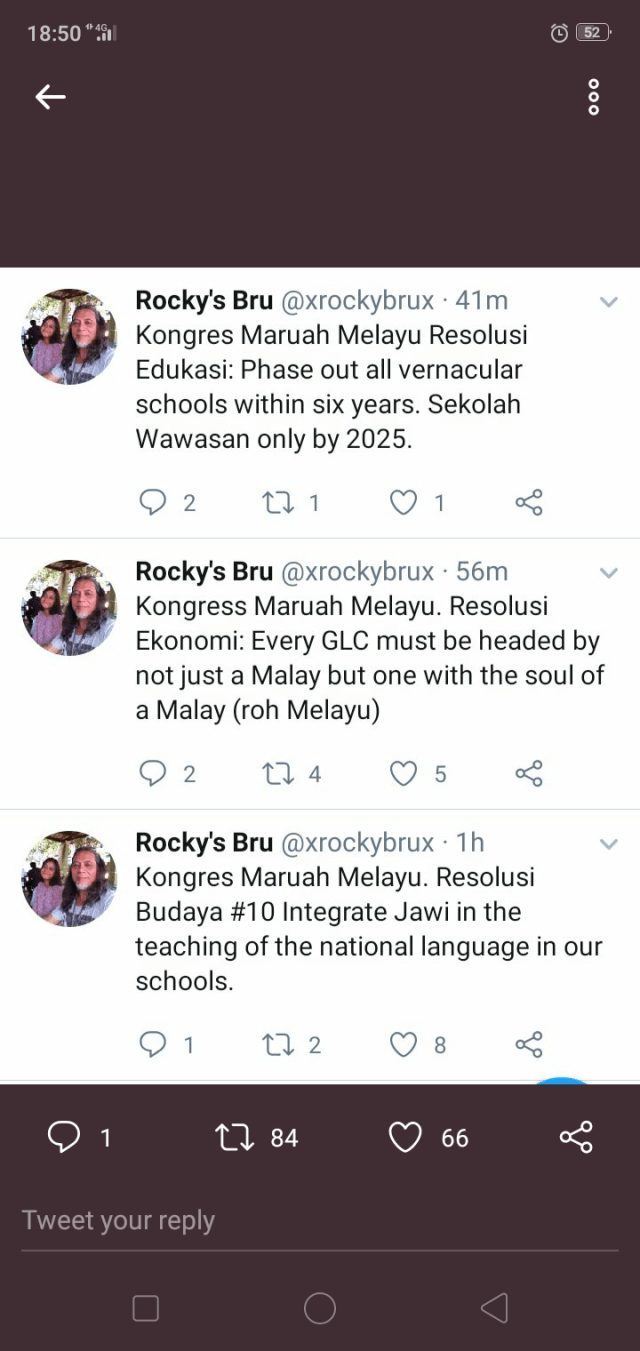Tap the back arrow at top
Viewport: 640px width, 1351px height.
point(50,97)
